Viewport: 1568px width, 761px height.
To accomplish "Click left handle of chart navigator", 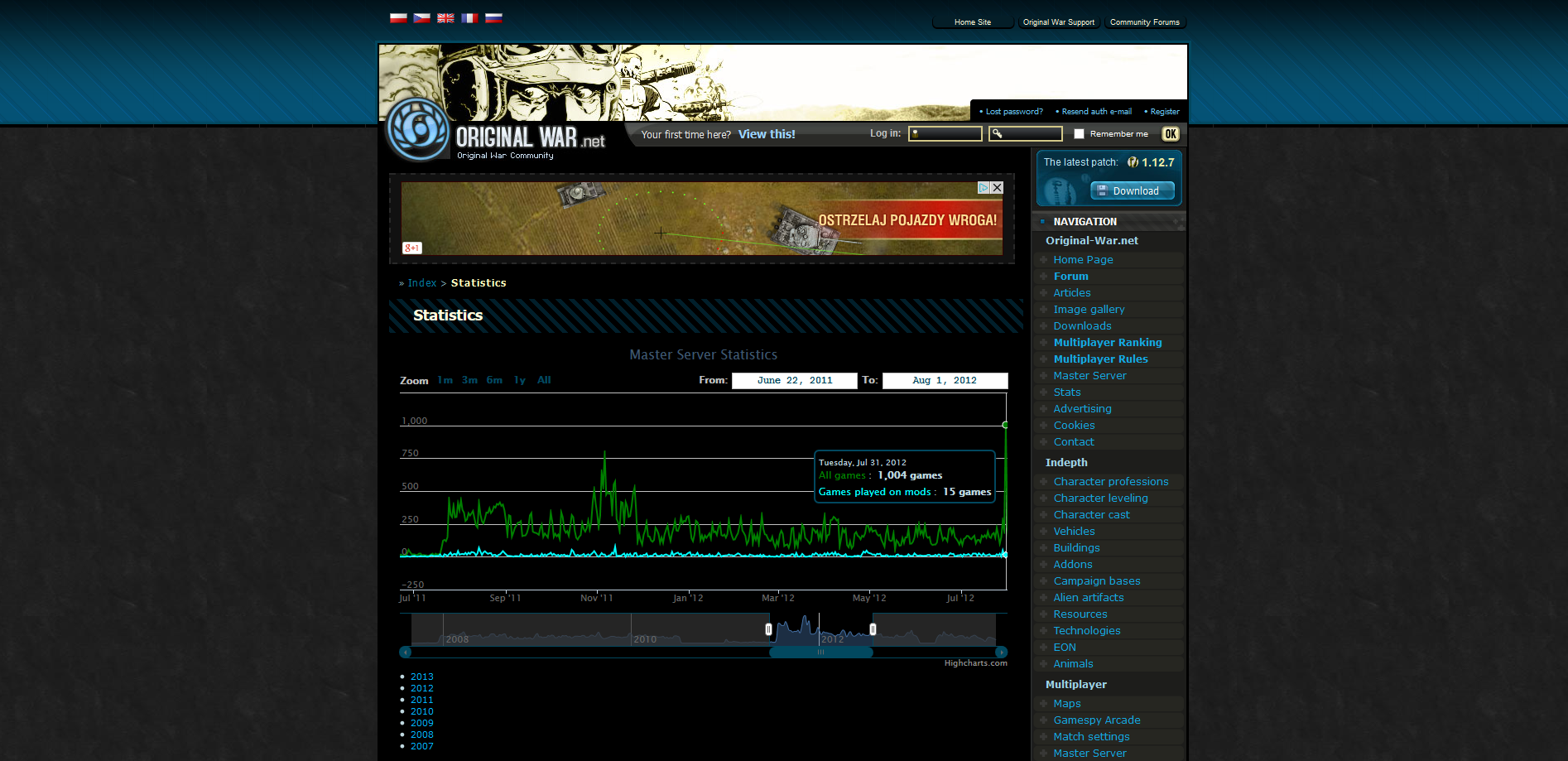I will tap(769, 629).
